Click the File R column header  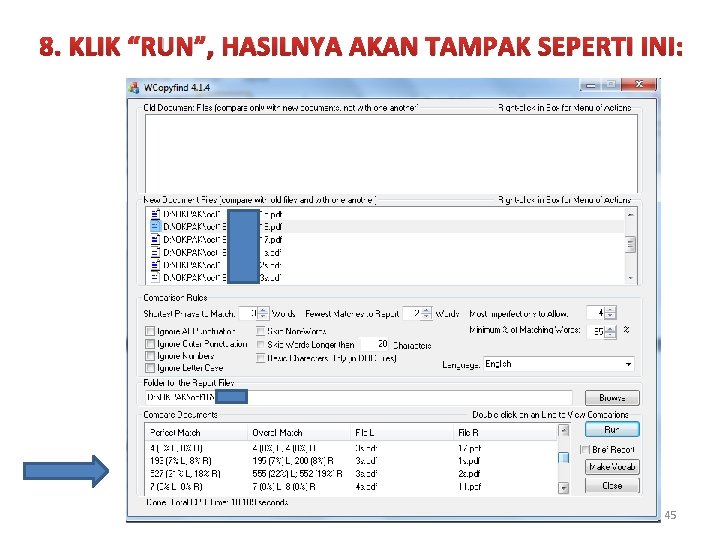pyautogui.click(x=505, y=433)
